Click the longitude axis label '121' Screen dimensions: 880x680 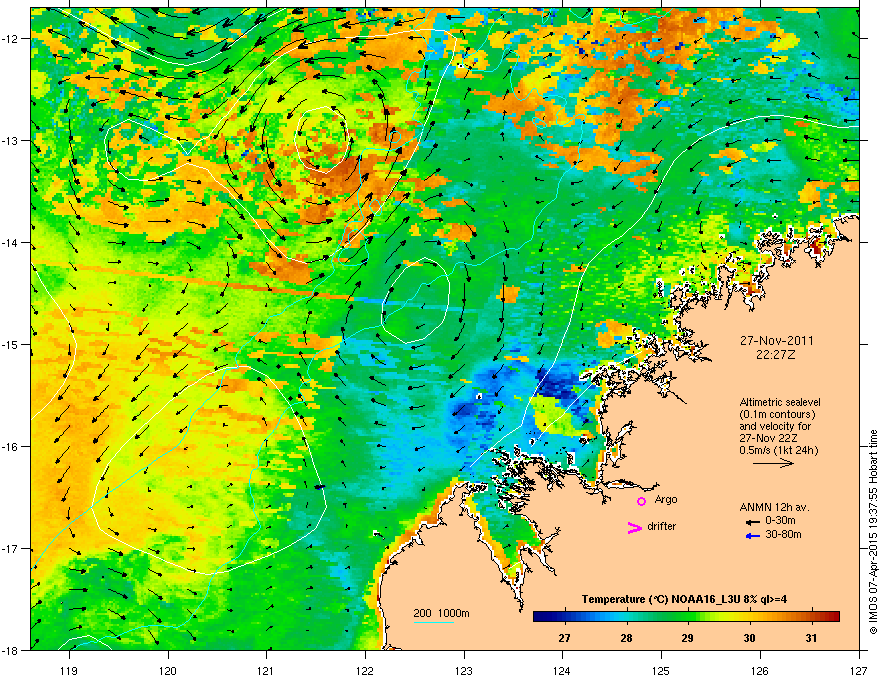[267, 670]
